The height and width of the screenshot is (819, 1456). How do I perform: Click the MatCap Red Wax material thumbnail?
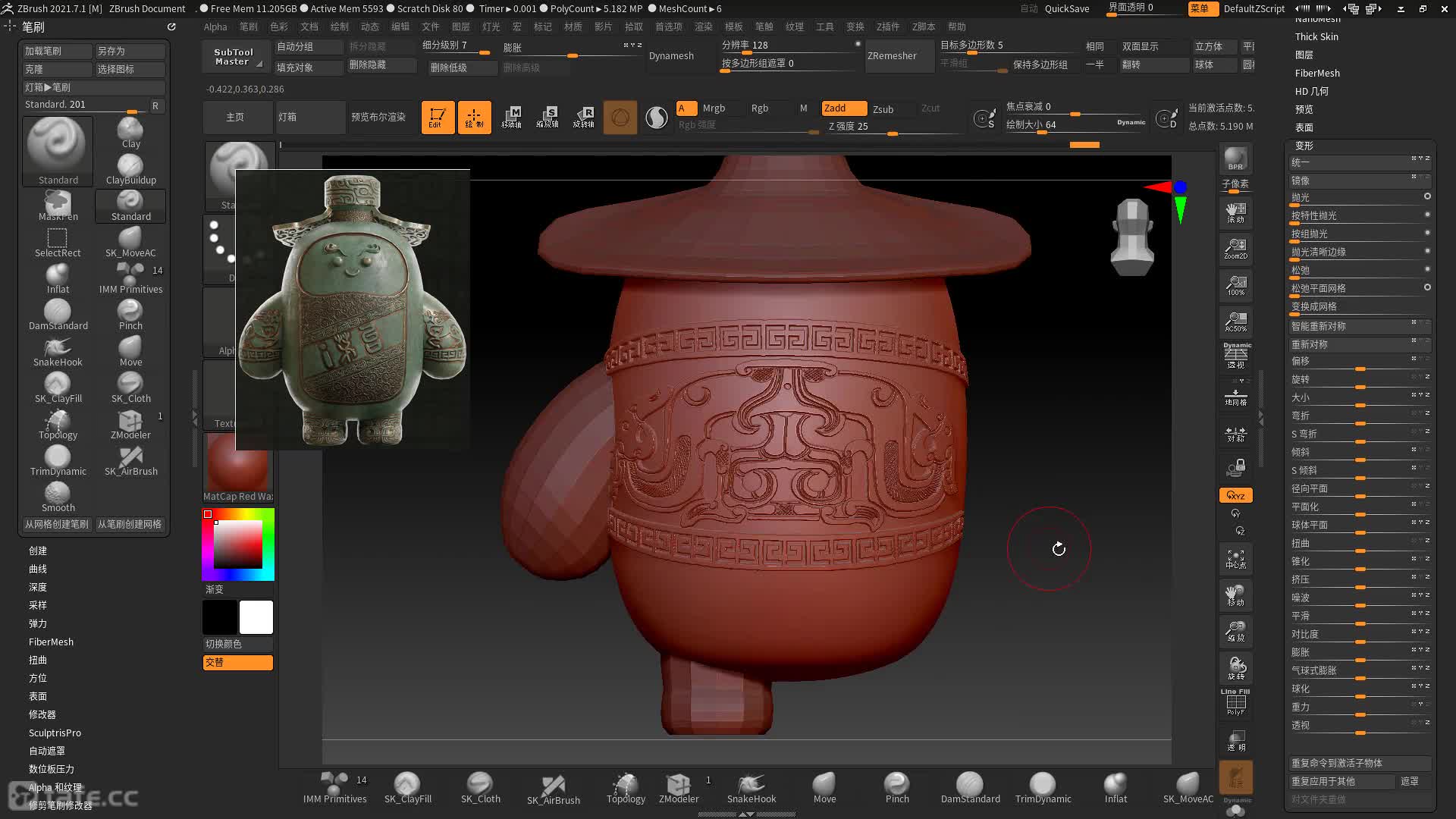pyautogui.click(x=238, y=468)
